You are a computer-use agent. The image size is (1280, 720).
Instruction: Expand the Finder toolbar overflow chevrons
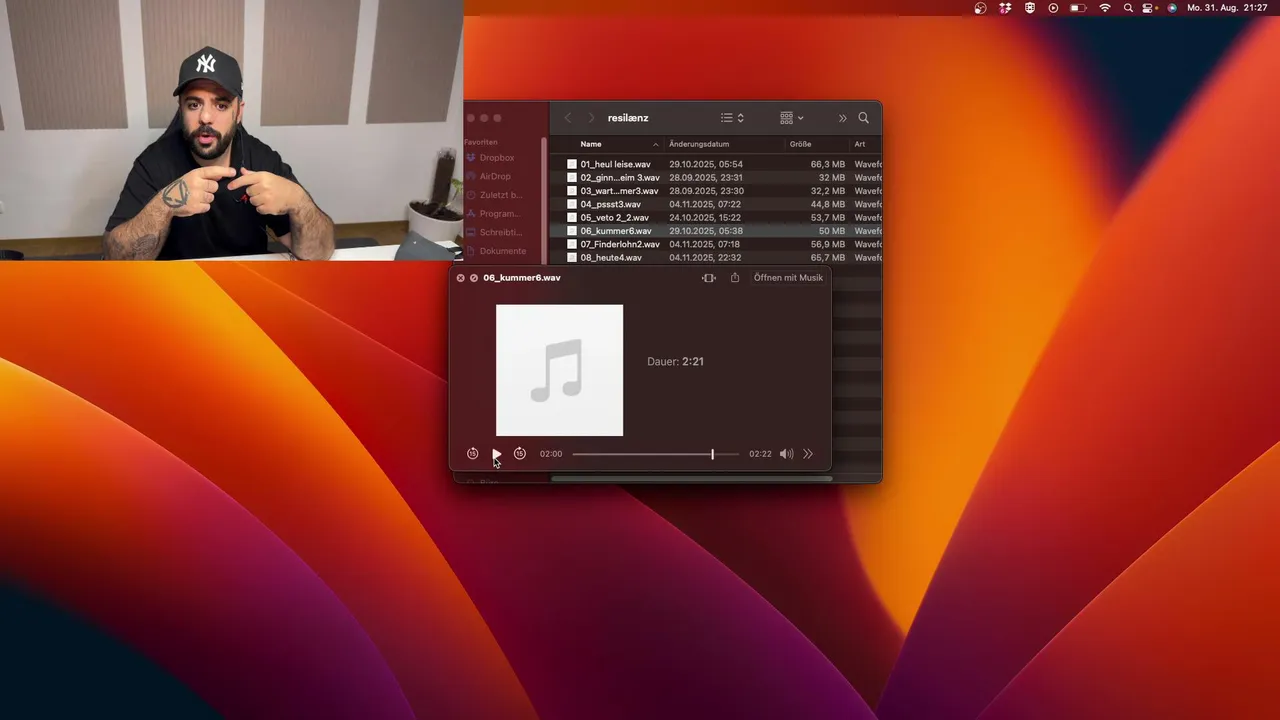[842, 118]
